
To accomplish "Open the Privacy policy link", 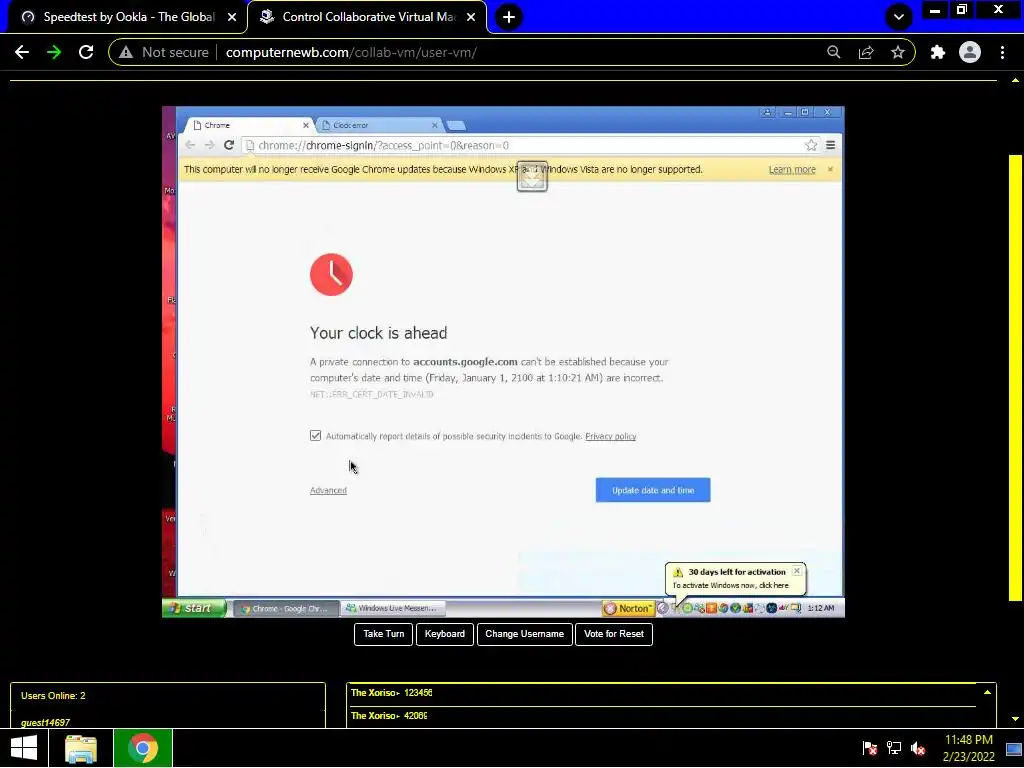I will coord(611,436).
